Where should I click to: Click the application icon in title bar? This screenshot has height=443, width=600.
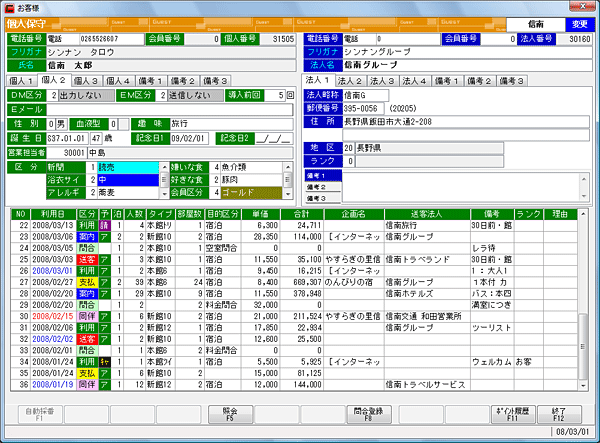coord(9,8)
